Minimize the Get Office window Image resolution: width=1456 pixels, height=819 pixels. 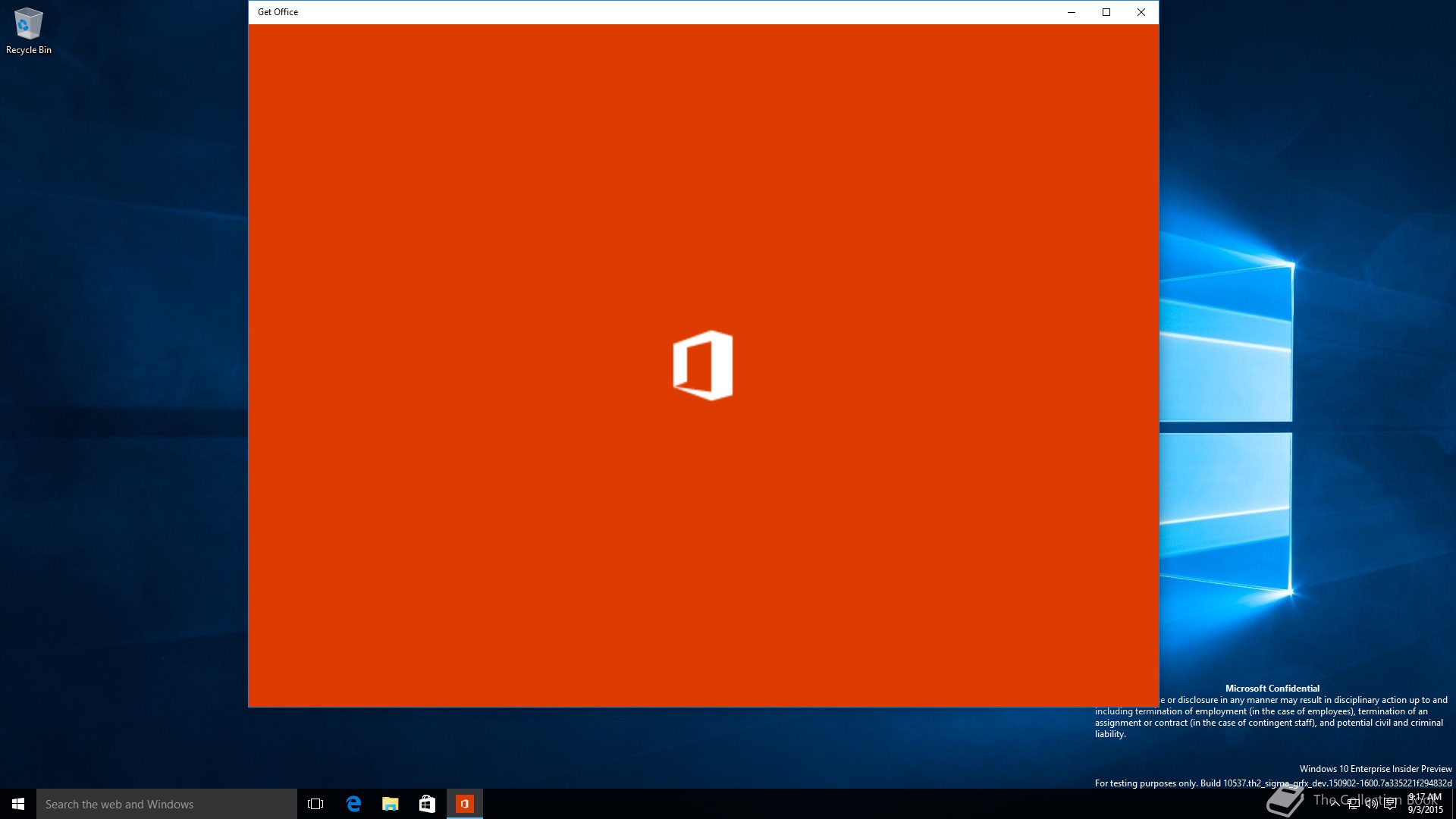[x=1072, y=12]
